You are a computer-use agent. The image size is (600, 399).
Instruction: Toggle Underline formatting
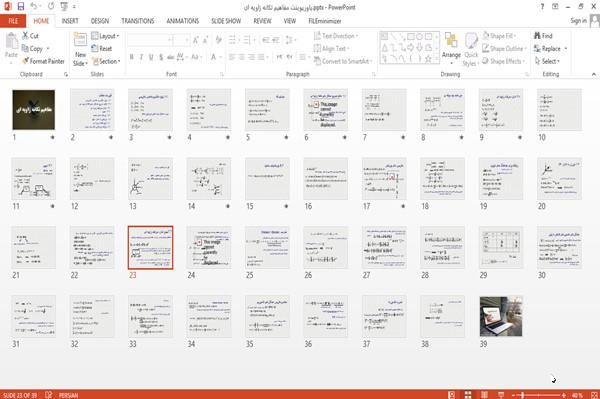151,57
